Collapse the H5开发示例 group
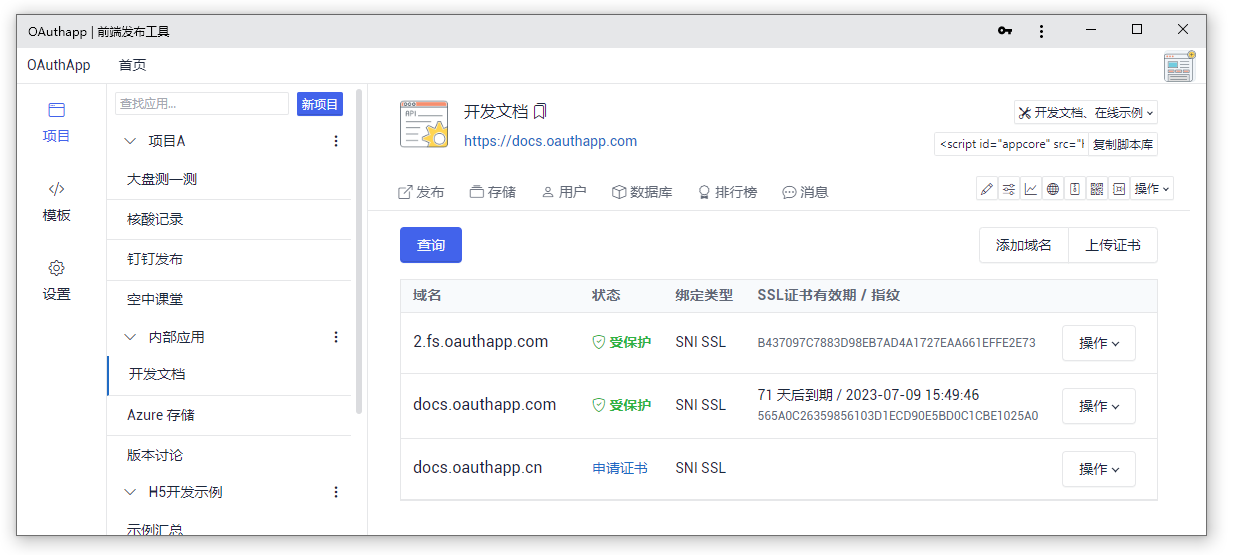 click(x=130, y=492)
